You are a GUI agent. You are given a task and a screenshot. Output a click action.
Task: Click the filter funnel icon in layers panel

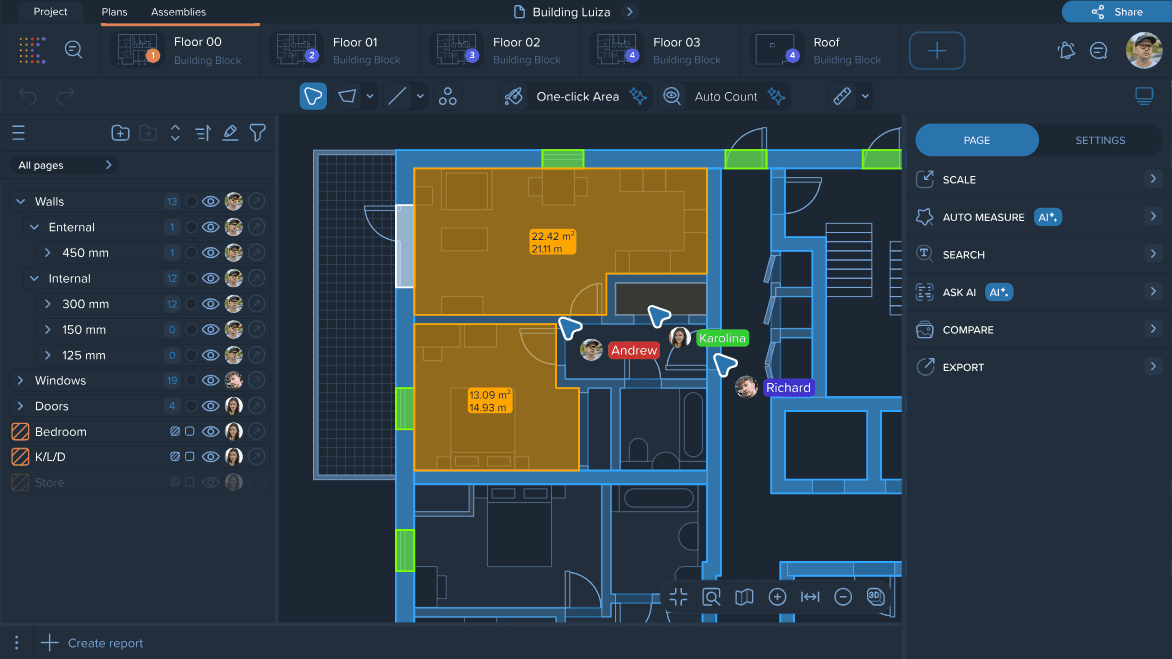(x=258, y=133)
